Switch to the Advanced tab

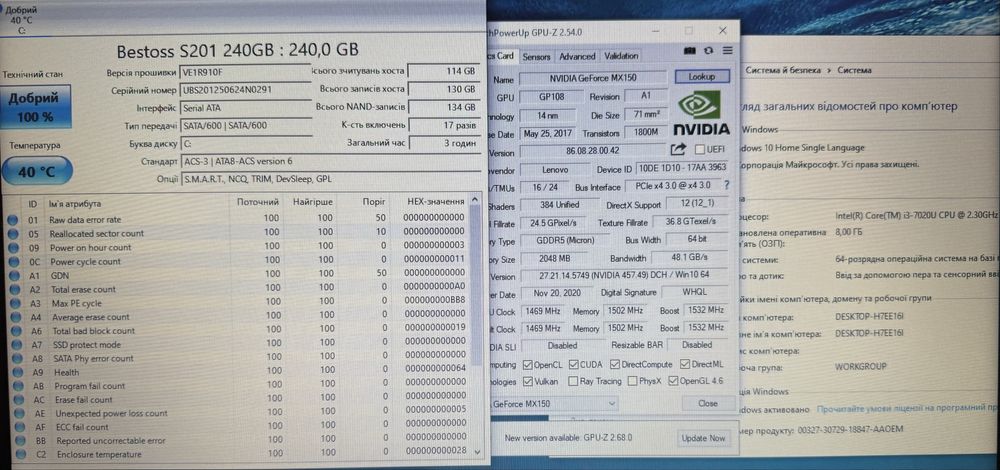tap(577, 57)
